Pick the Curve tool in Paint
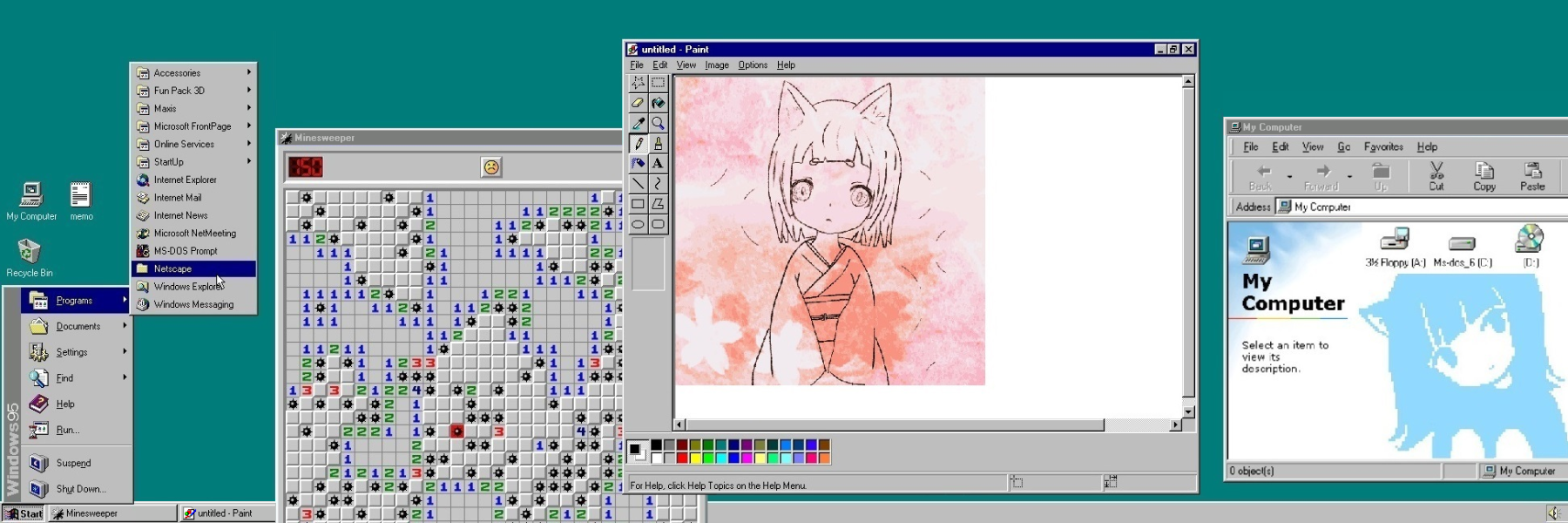This screenshot has height=523, width=1568. point(658,183)
